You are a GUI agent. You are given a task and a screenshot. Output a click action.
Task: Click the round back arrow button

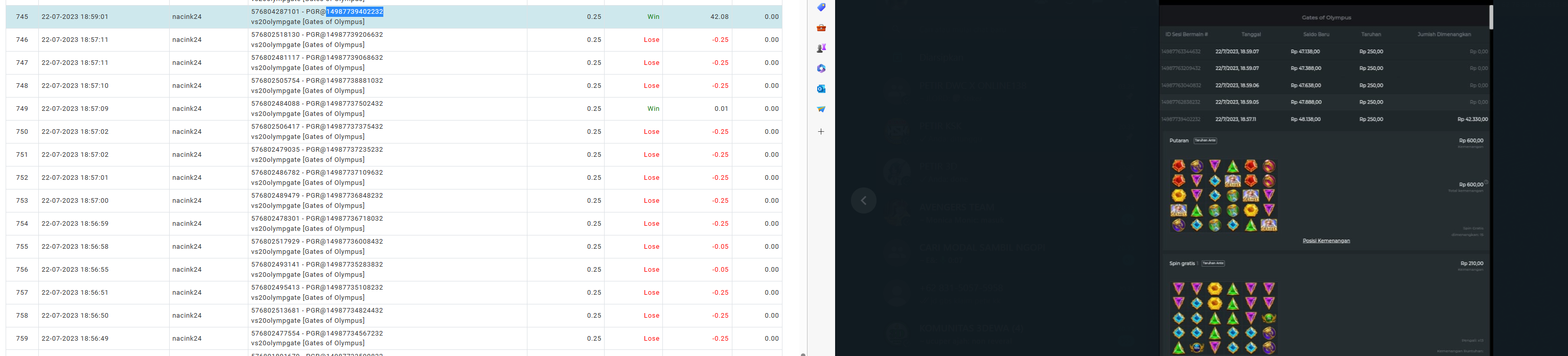point(864,200)
